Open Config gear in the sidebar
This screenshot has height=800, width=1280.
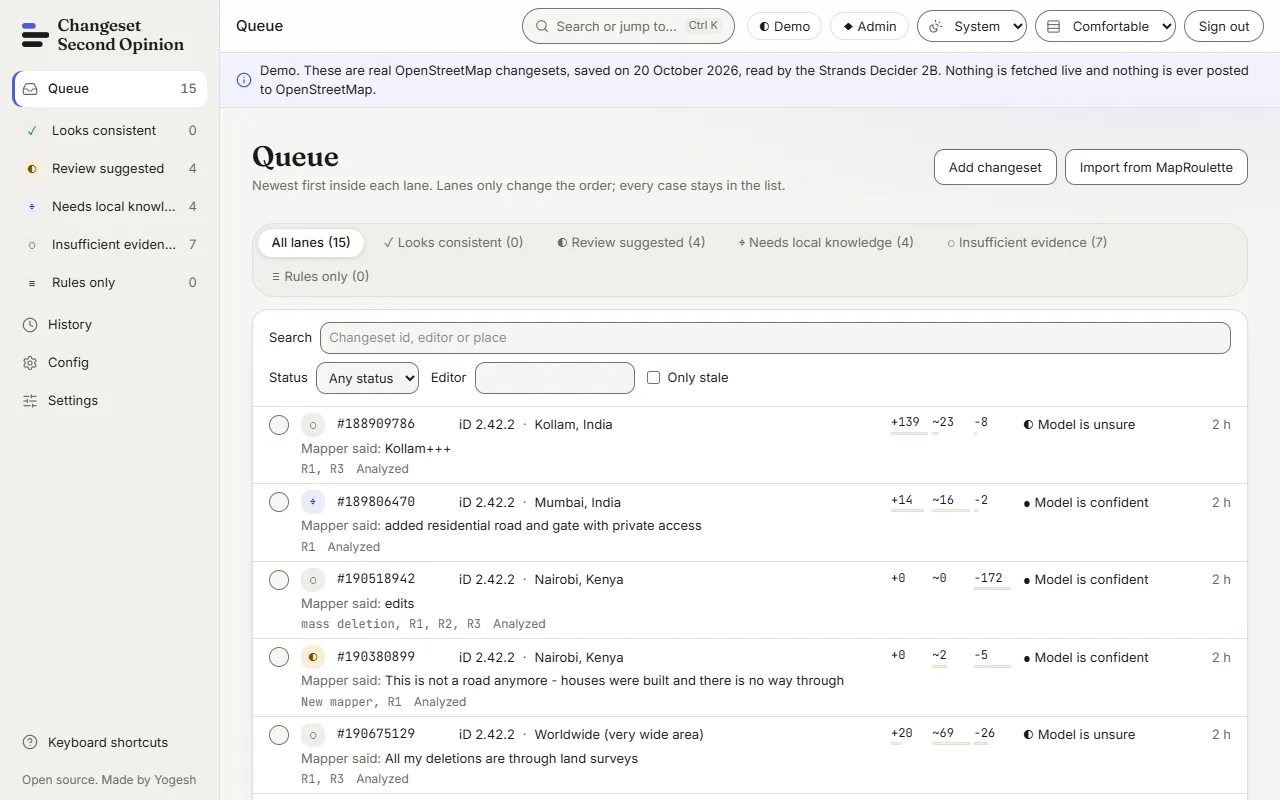coord(110,362)
